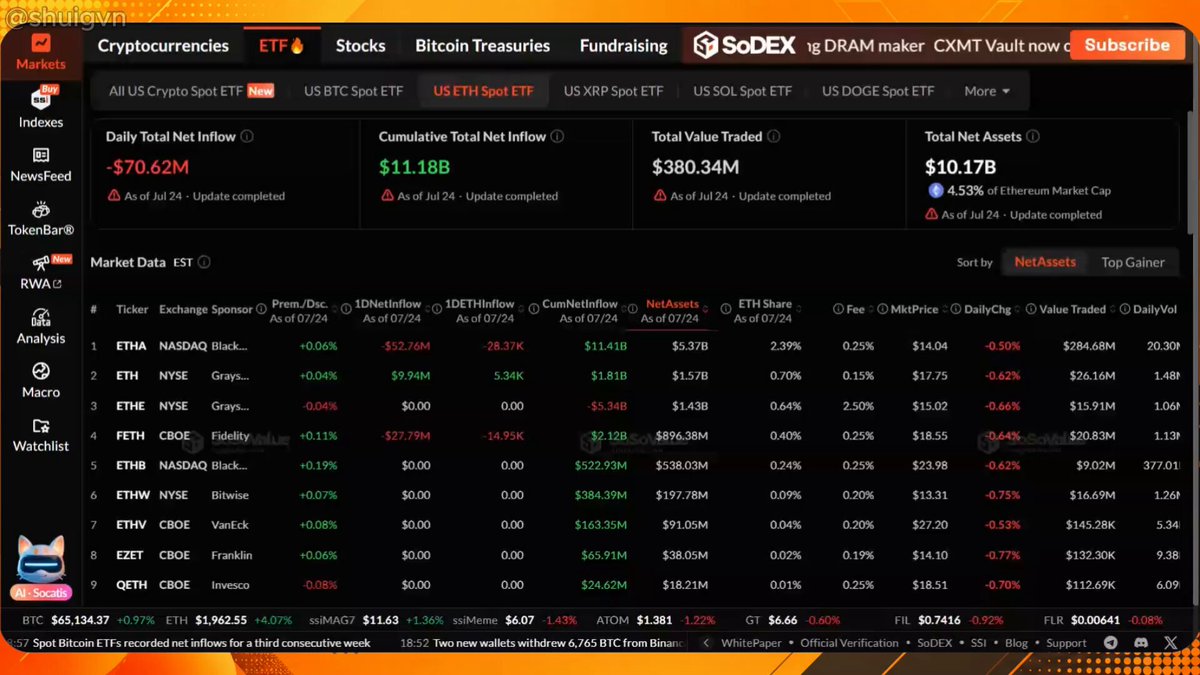
Task: Open the Macro sidebar section
Action: pyautogui.click(x=41, y=380)
